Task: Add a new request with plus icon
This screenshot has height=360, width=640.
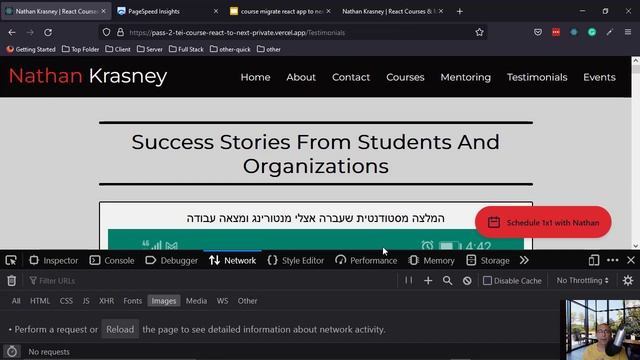Action: (428, 280)
